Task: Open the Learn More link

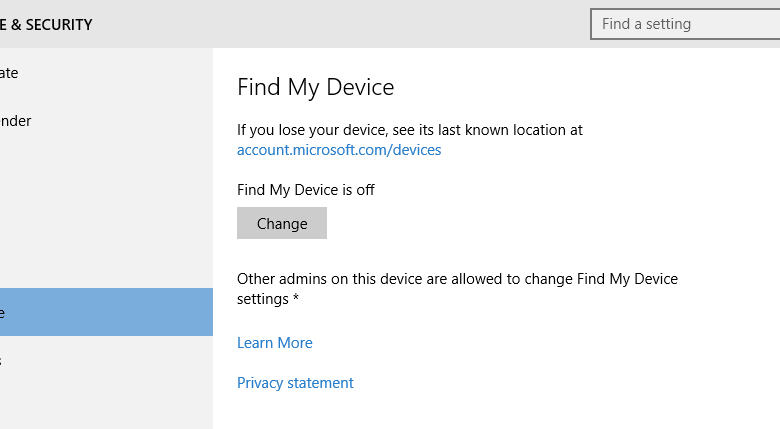Action: click(275, 343)
